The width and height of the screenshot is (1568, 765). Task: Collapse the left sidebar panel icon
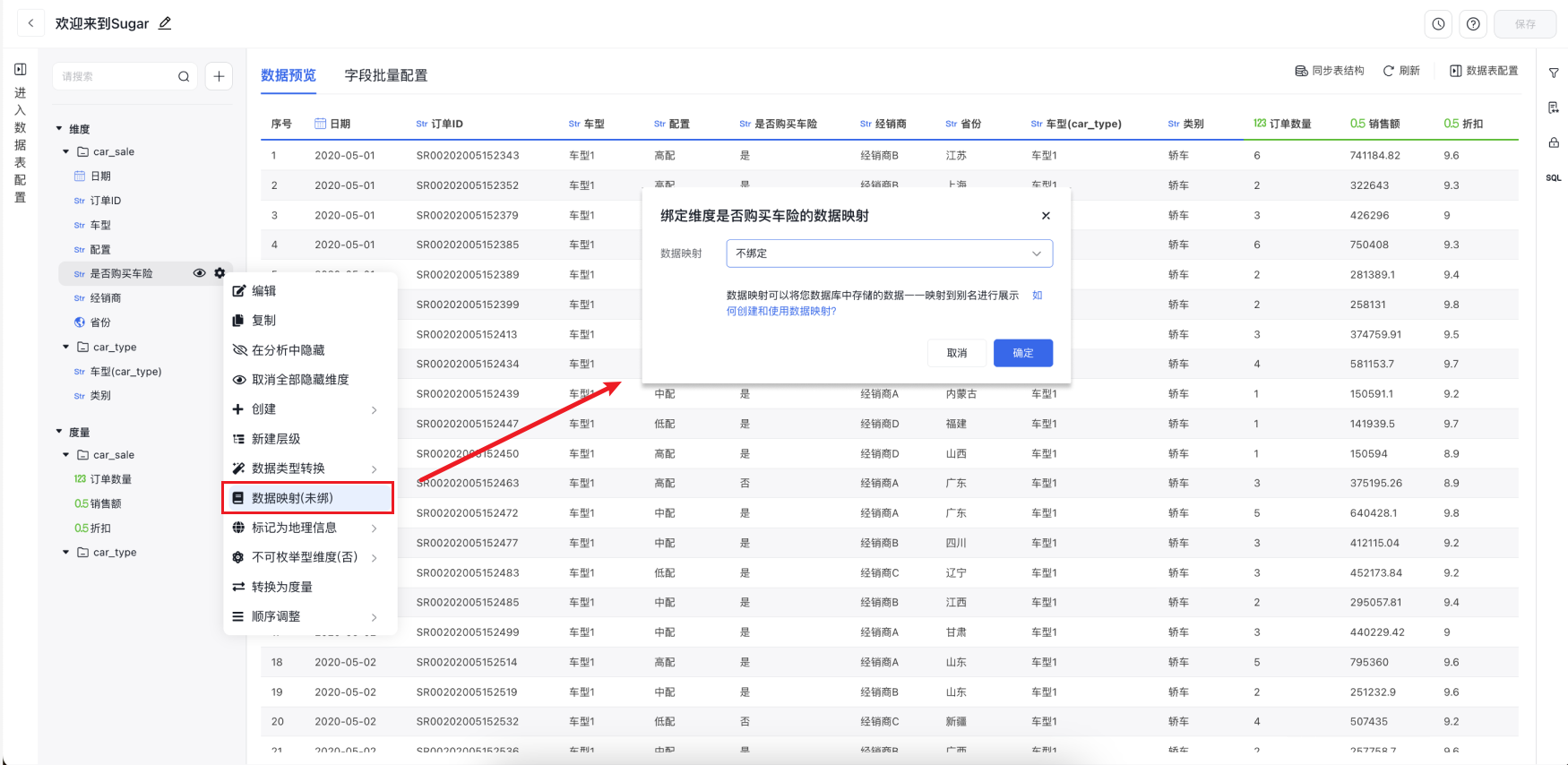click(x=21, y=70)
